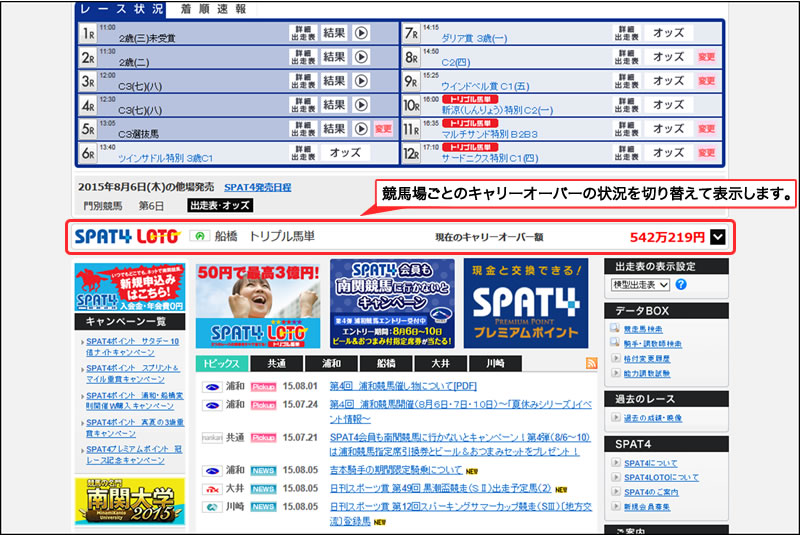Image resolution: width=800 pixels, height=535 pixels.
Task: Open 新規会員募集 link
Action: [647, 507]
